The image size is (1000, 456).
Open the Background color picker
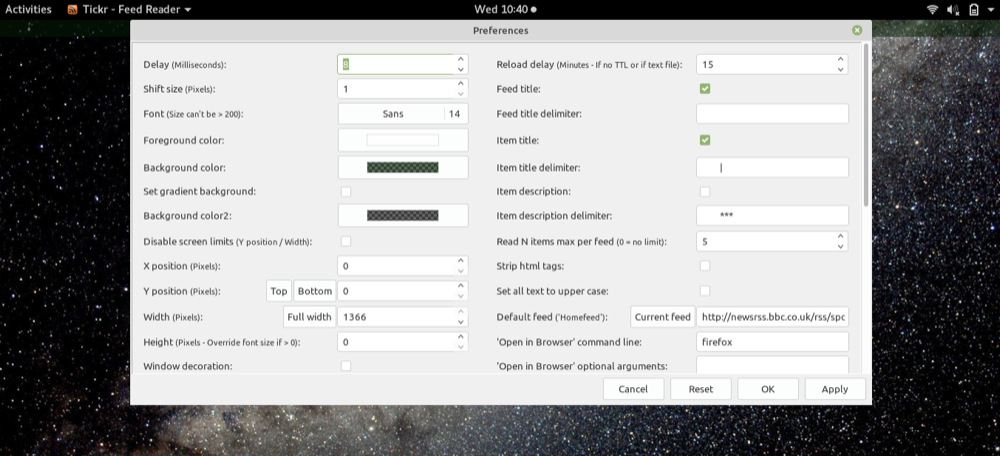(403, 167)
